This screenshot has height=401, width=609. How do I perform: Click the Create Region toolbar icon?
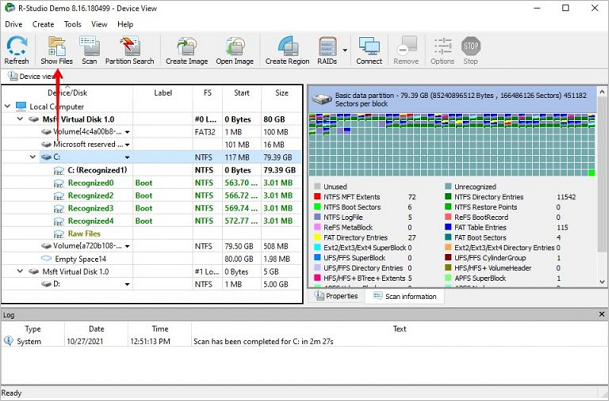click(x=287, y=50)
